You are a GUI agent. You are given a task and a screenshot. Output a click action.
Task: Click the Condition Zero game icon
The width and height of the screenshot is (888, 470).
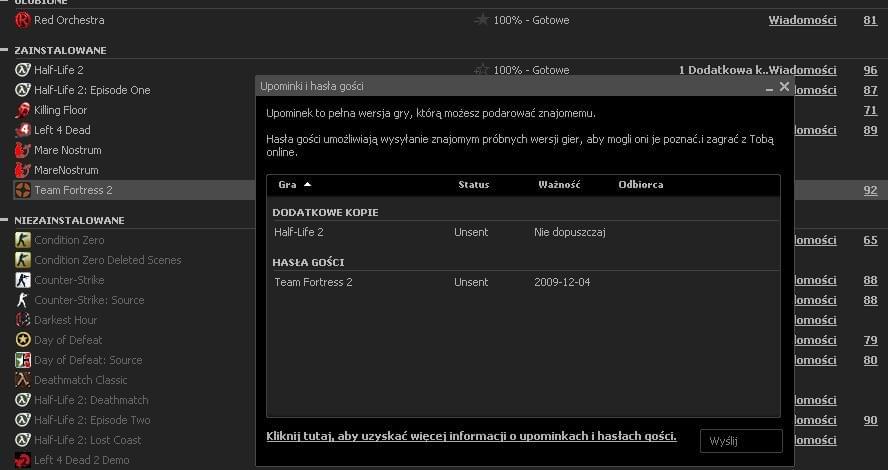click(23, 240)
